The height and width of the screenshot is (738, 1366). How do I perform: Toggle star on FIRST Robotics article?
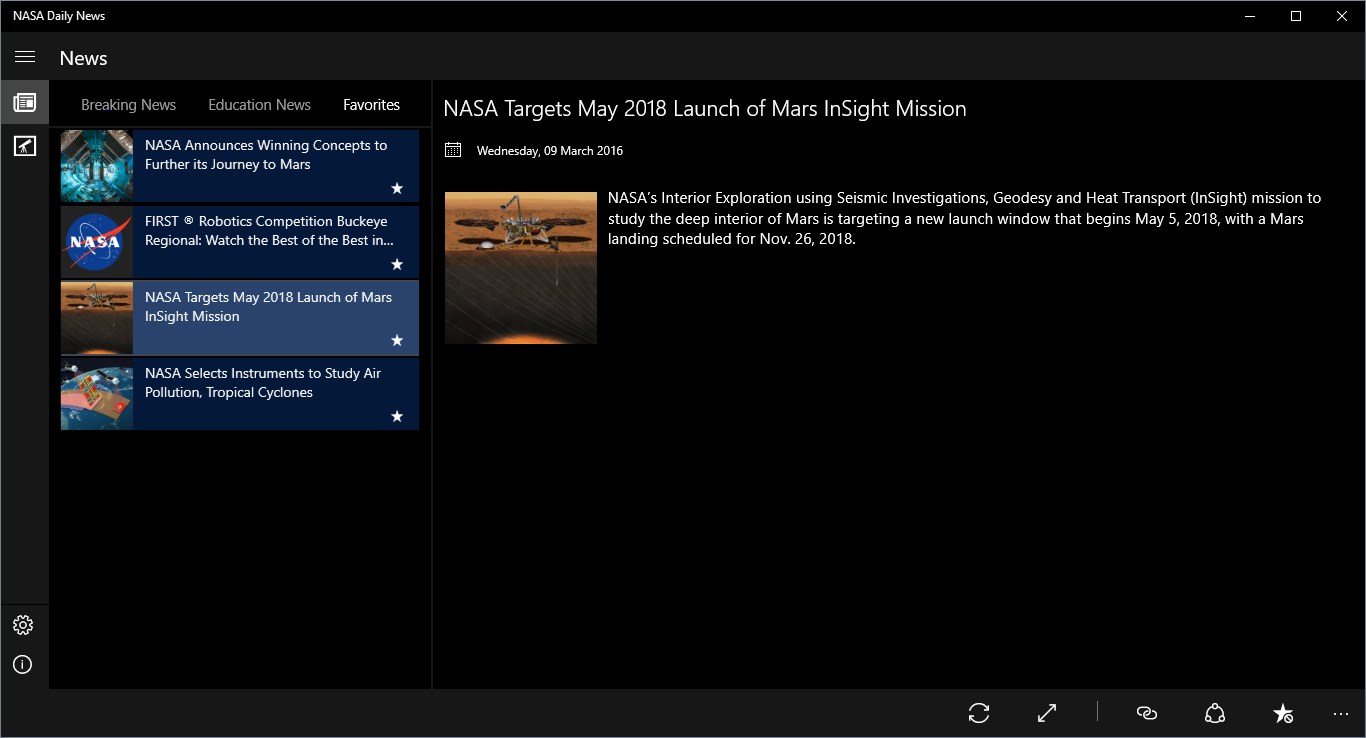click(397, 264)
